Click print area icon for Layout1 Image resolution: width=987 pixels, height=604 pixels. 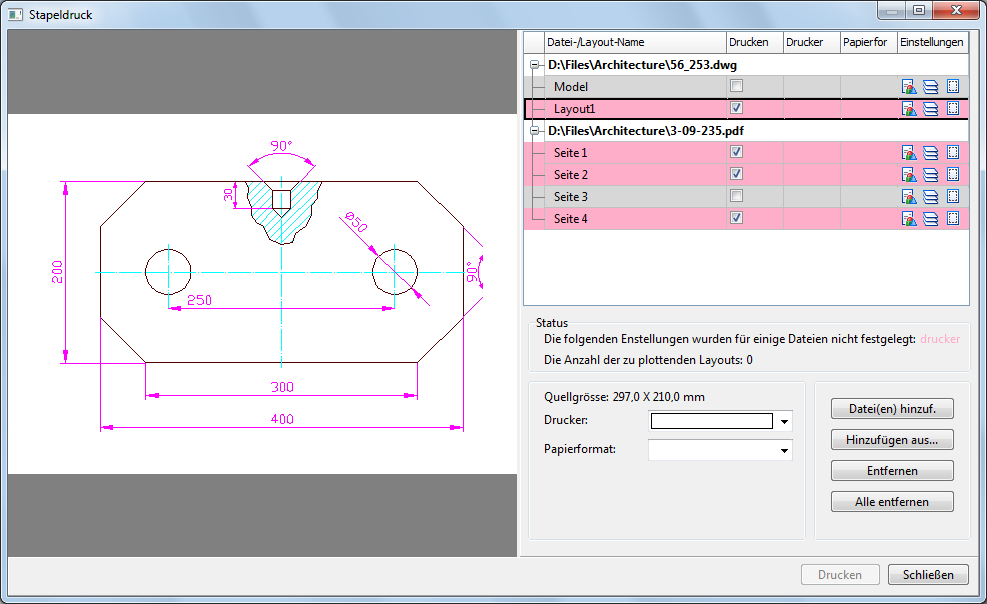(952, 109)
